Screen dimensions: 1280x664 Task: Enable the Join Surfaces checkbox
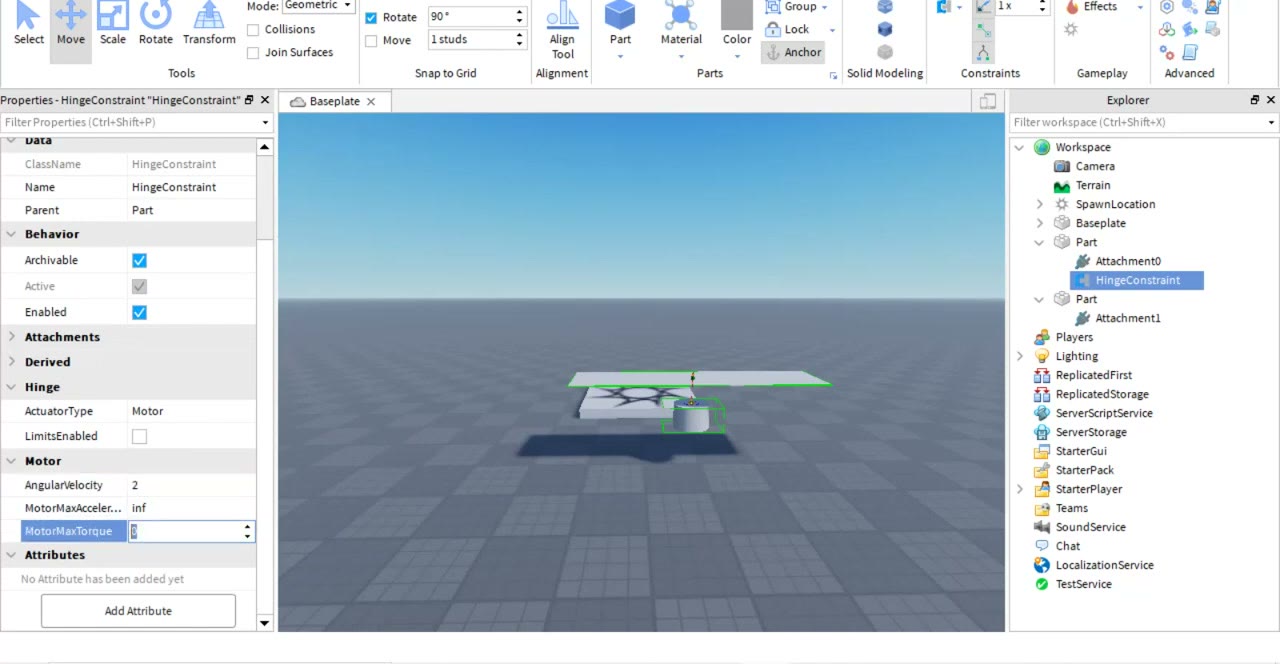click(x=253, y=53)
